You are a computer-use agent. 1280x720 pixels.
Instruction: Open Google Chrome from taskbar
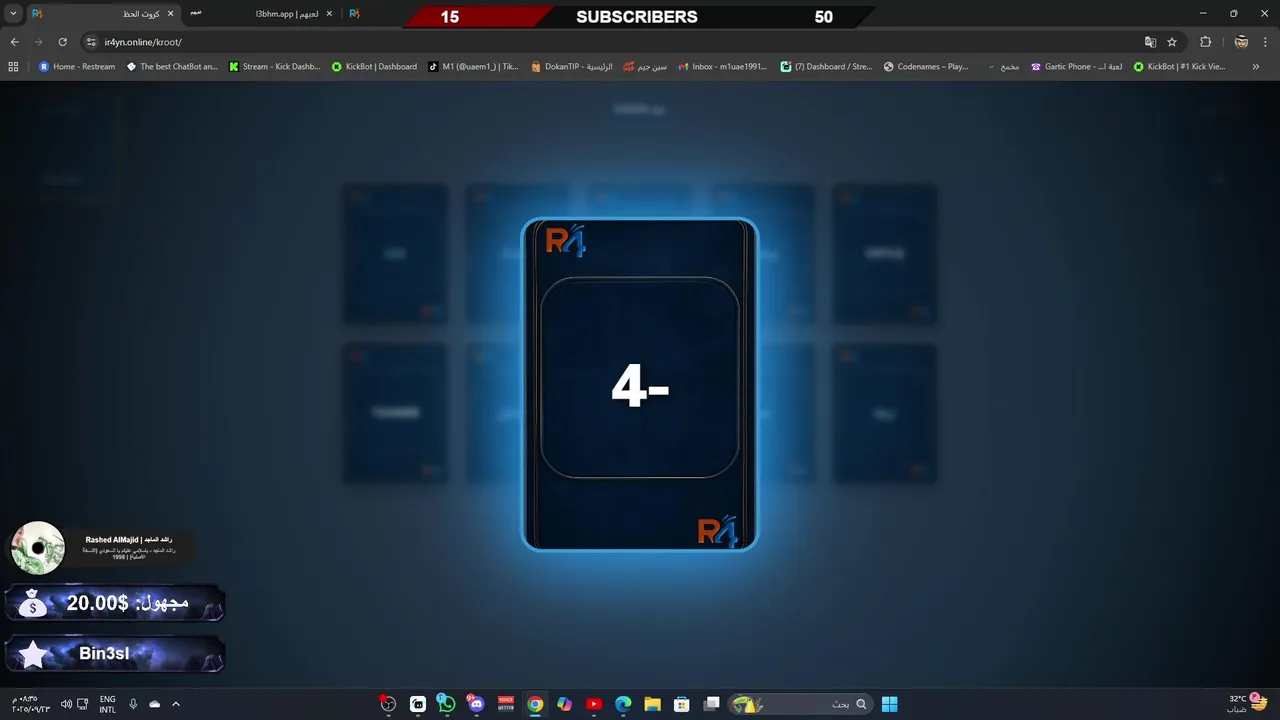pyautogui.click(x=535, y=704)
